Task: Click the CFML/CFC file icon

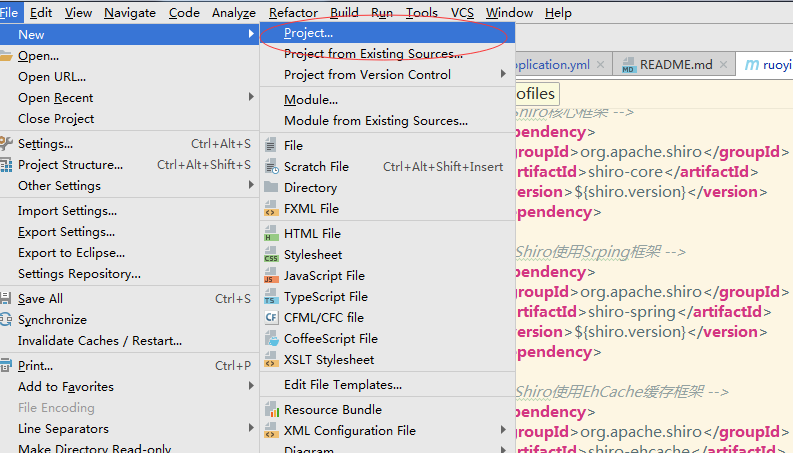Action: tap(271, 318)
